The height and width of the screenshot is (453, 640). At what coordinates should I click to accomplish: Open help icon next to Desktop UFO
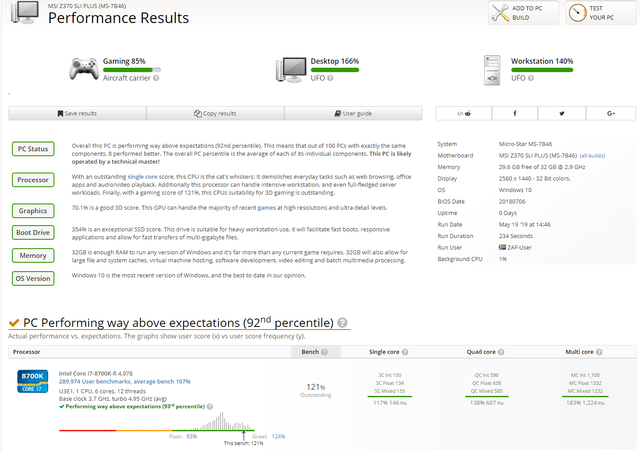[x=330, y=78]
